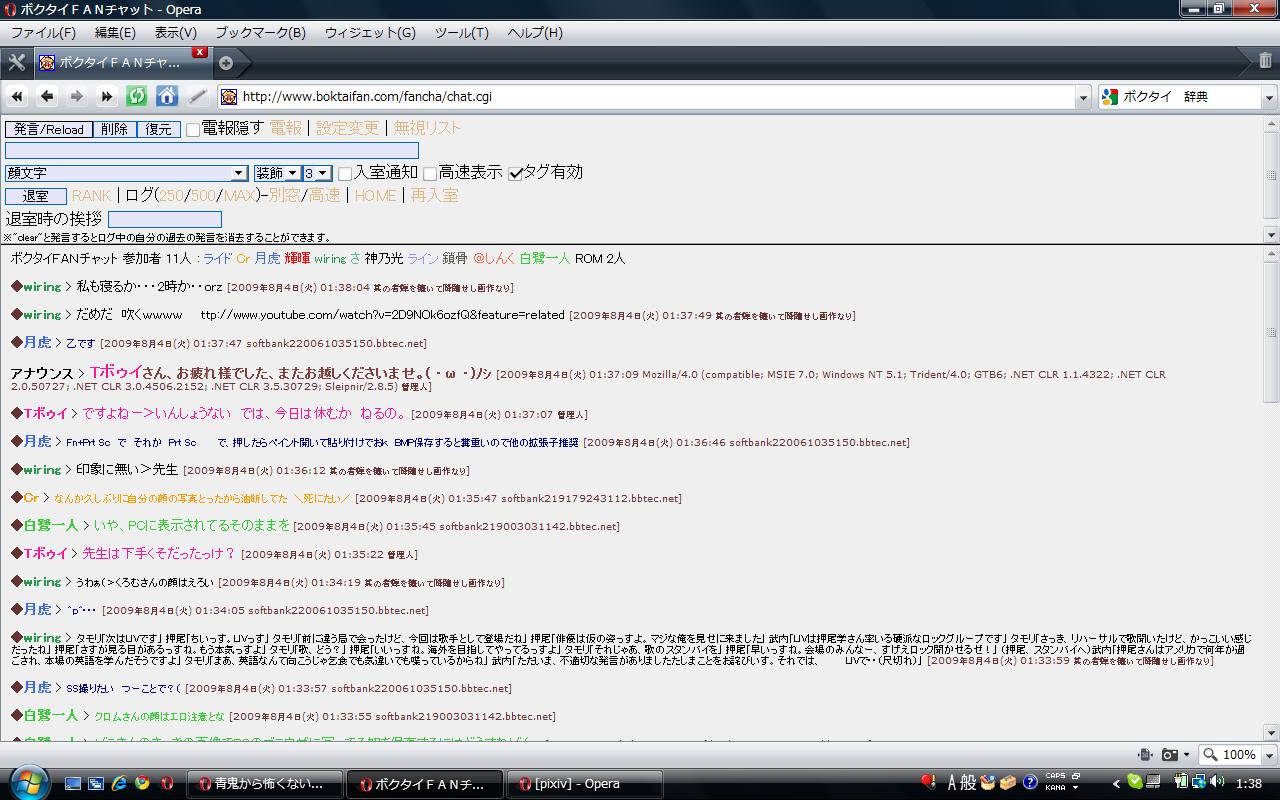The height and width of the screenshot is (800, 1280).
Task: Open the 設定変更 link
Action: pos(348,128)
